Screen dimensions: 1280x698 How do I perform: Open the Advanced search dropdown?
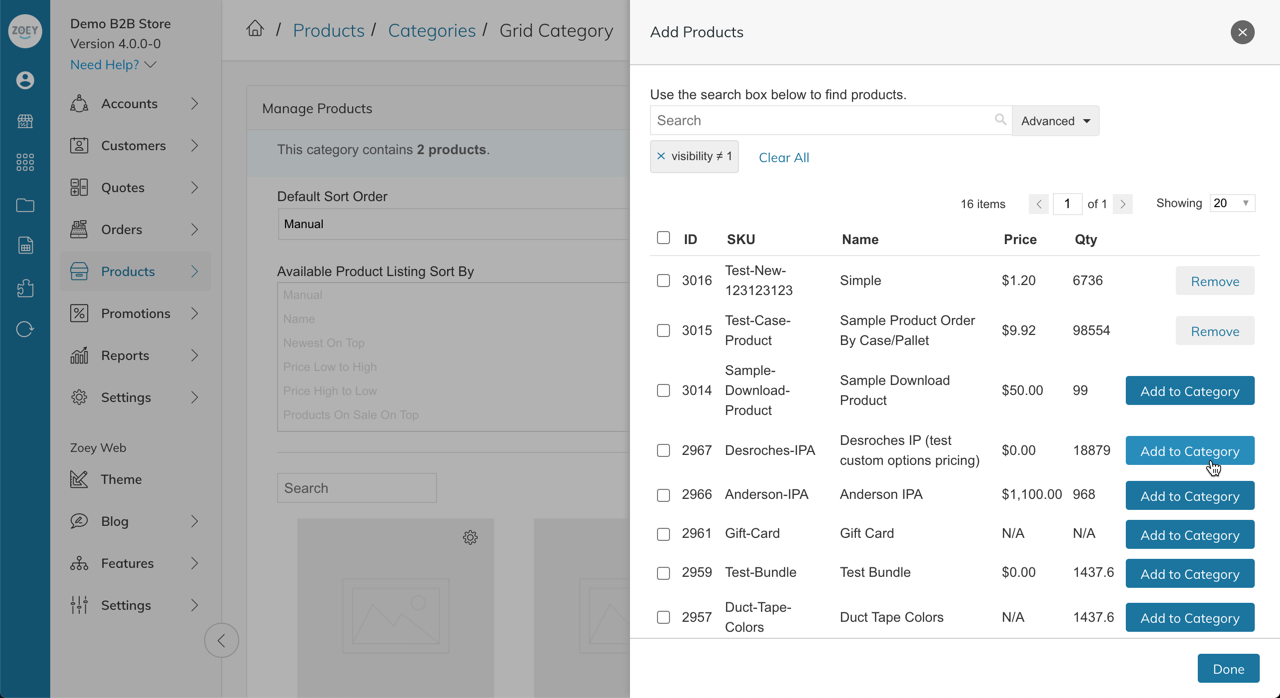point(1056,121)
